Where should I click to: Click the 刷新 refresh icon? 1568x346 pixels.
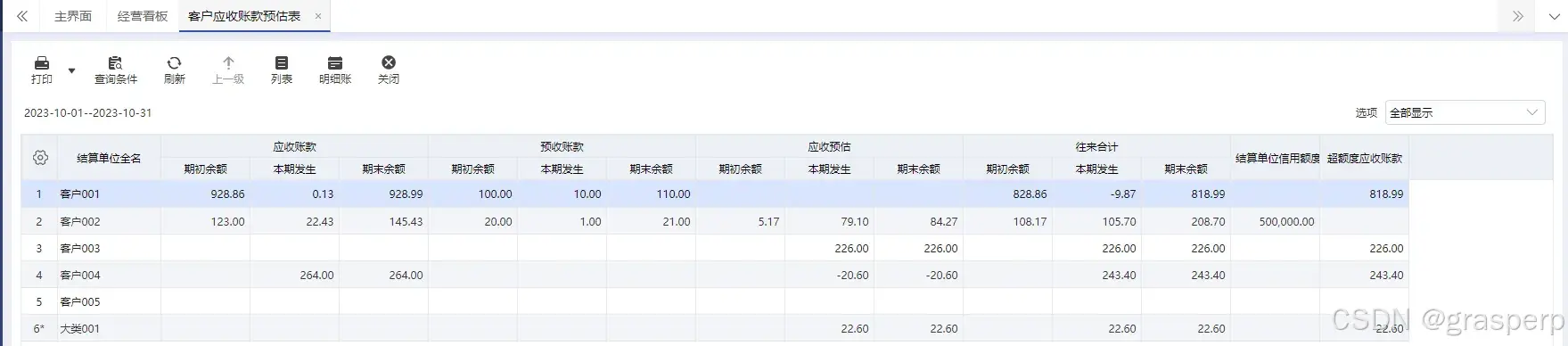pyautogui.click(x=174, y=62)
